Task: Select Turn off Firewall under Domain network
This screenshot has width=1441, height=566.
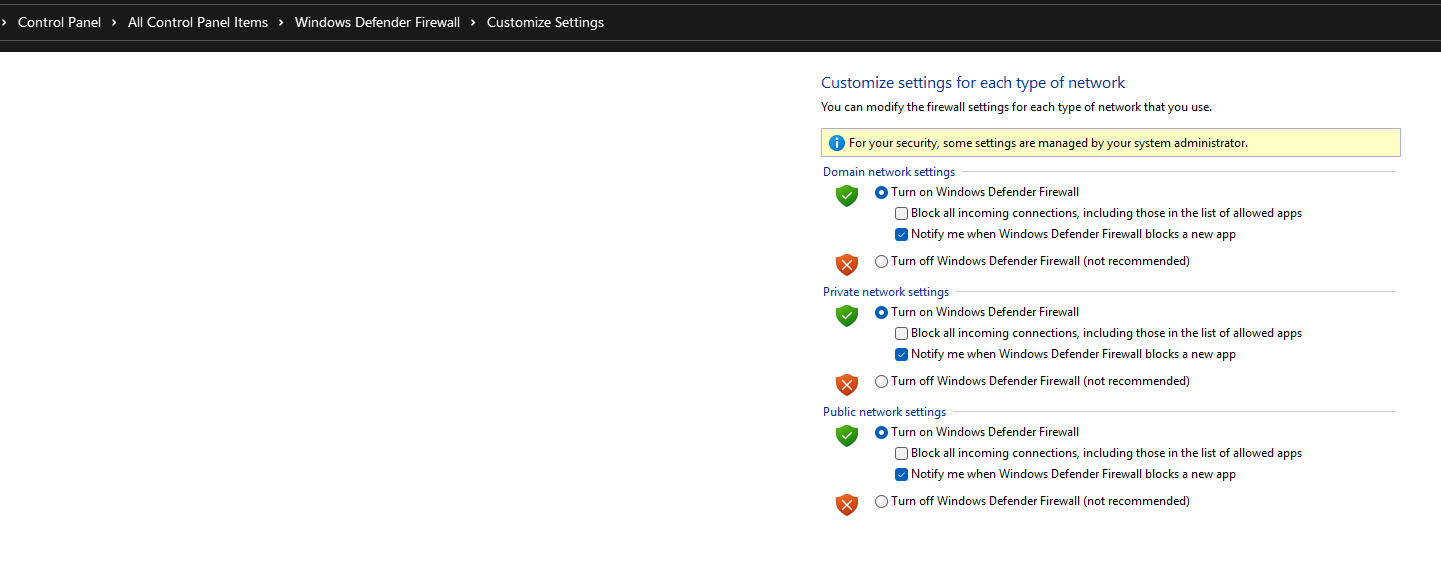Action: click(x=881, y=261)
